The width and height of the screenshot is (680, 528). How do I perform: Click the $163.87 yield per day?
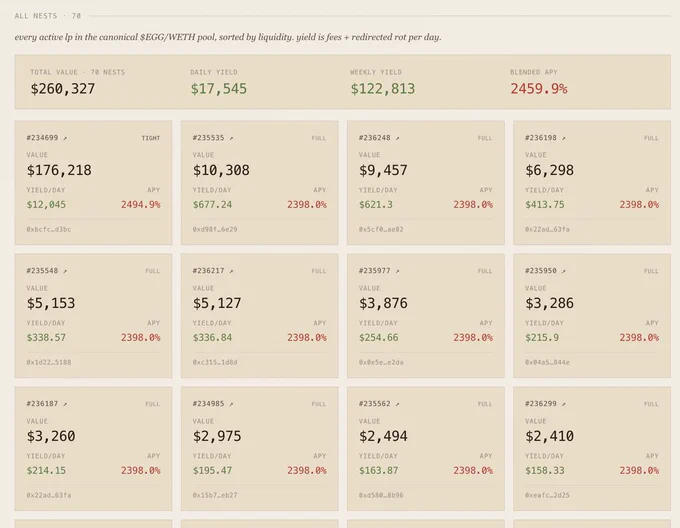click(x=378, y=470)
